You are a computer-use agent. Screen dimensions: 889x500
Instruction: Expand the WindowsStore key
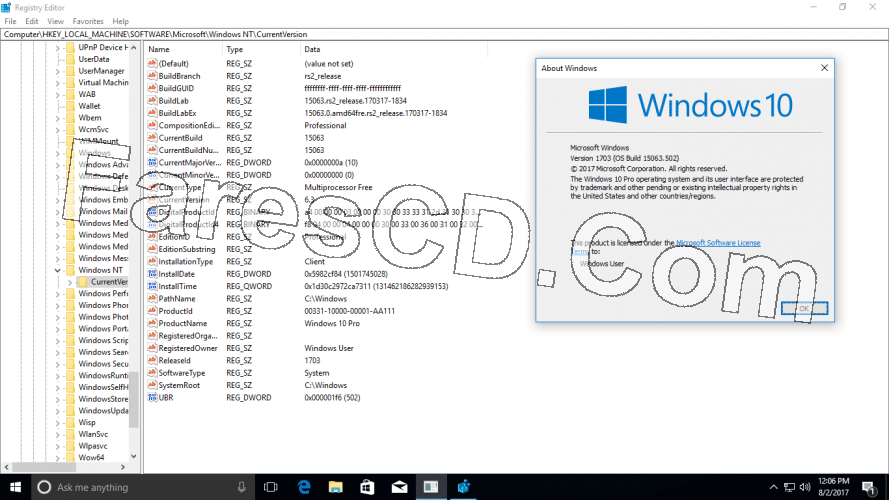coord(57,399)
